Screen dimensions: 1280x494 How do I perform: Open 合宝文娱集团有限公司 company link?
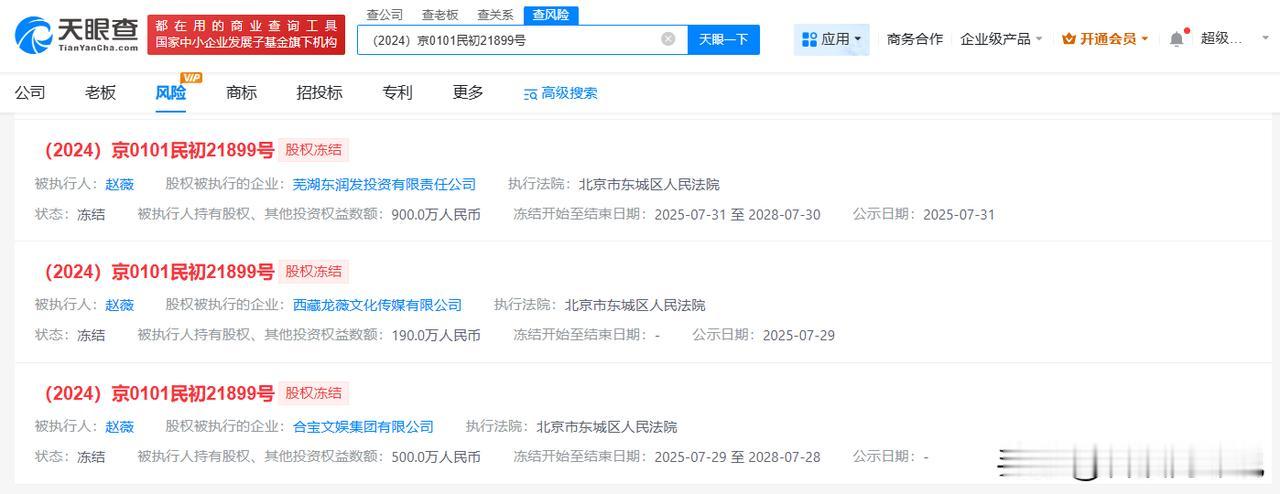(363, 427)
